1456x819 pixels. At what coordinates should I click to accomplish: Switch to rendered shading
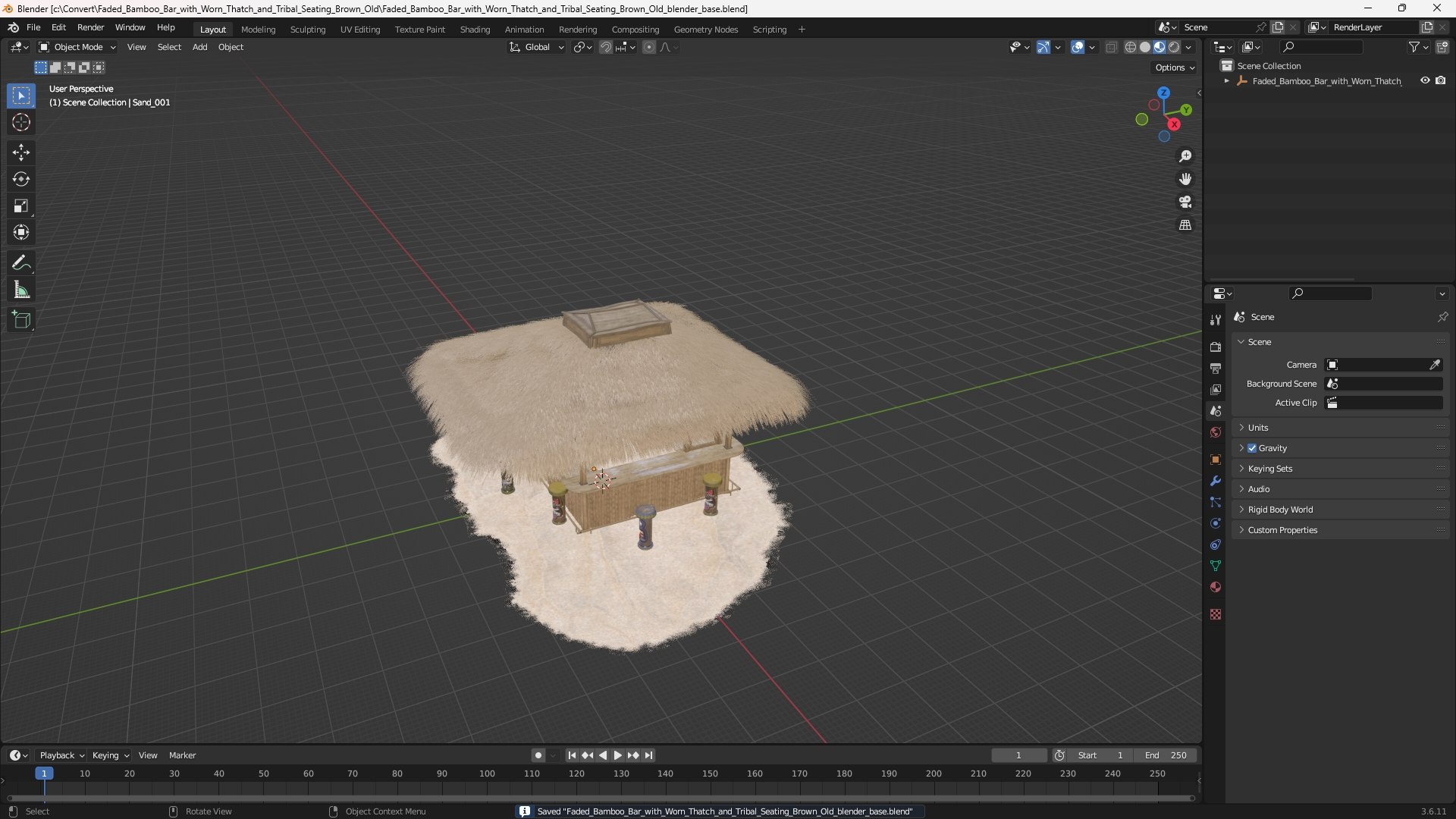(1174, 47)
